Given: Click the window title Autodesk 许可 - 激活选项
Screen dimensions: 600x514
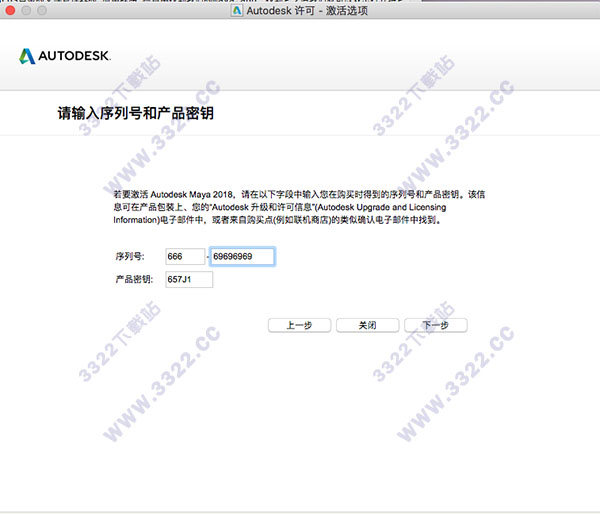Looking at the screenshot, I should (307, 11).
